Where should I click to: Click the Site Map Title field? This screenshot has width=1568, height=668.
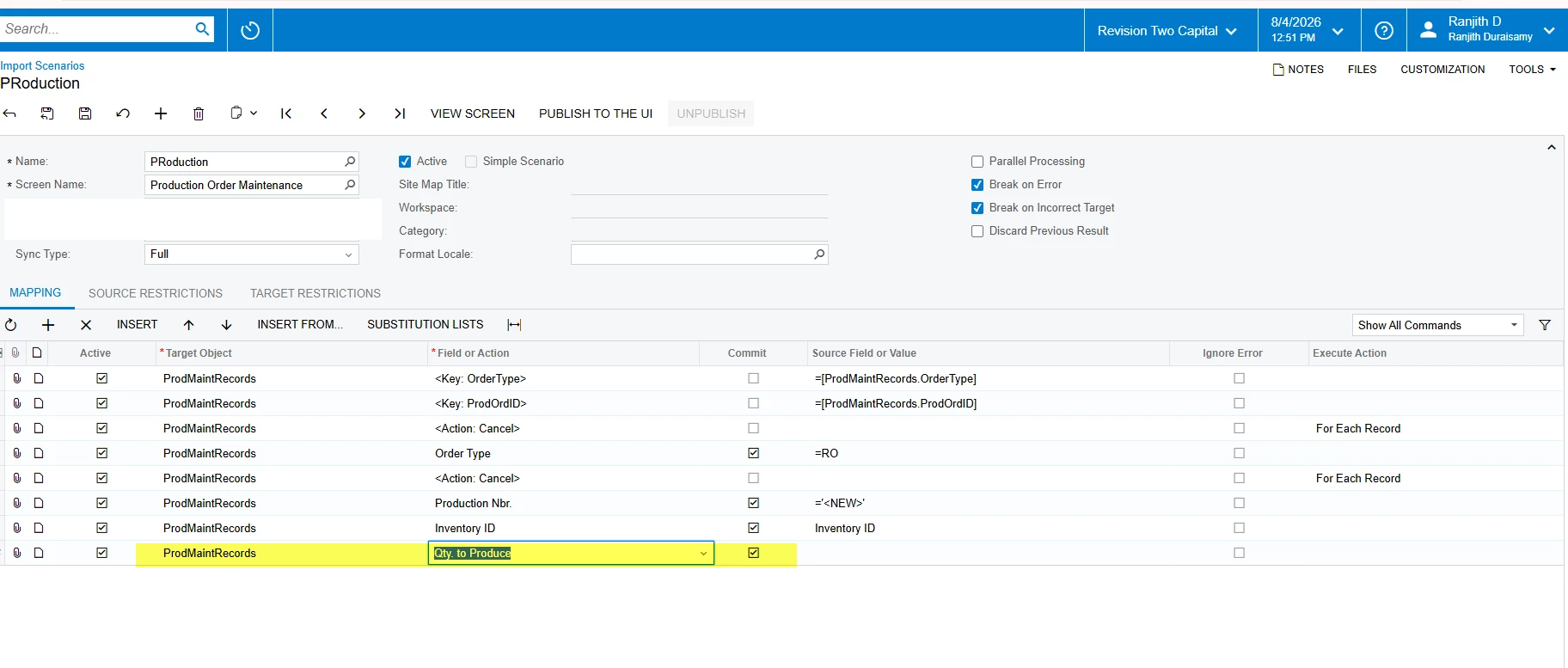(699, 185)
